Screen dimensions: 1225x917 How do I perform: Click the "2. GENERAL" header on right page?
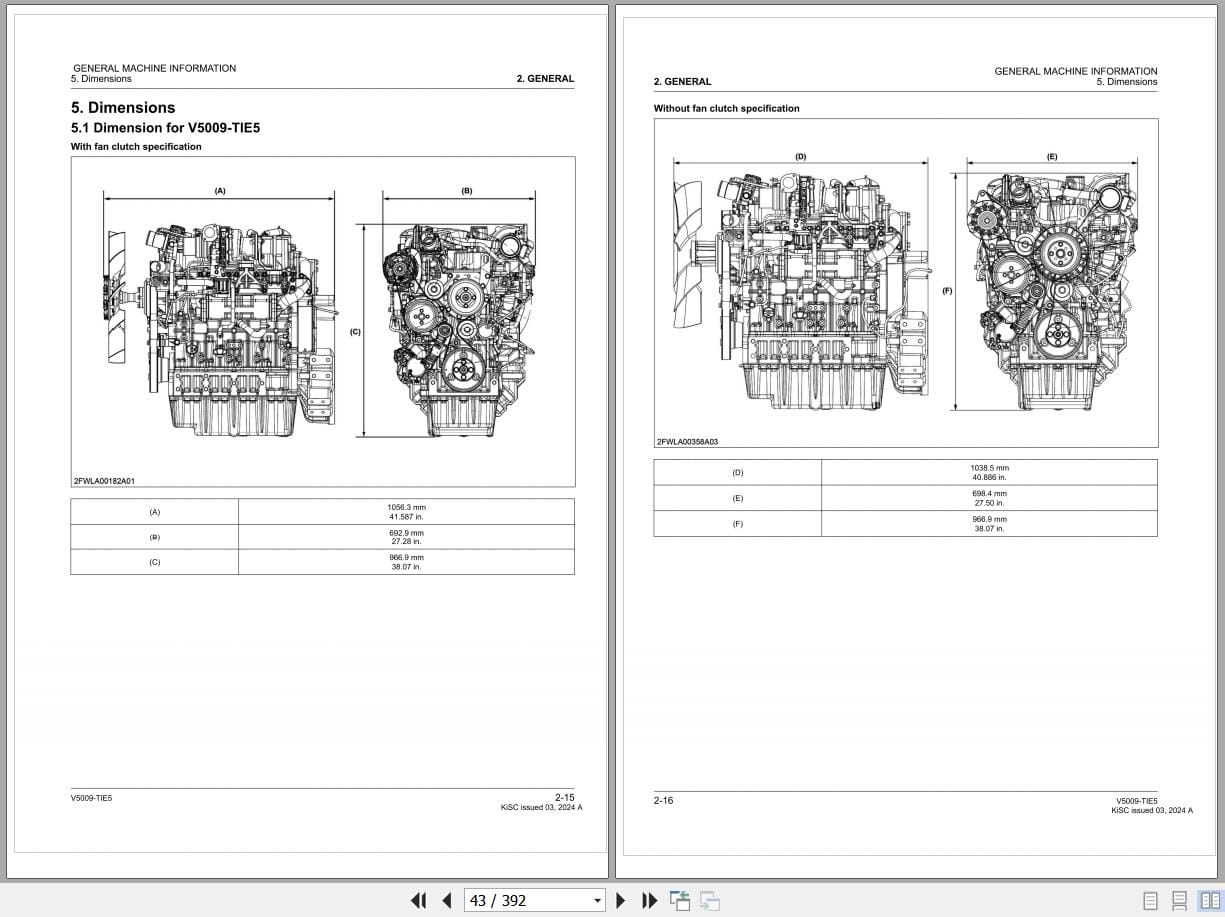pyautogui.click(x=682, y=81)
